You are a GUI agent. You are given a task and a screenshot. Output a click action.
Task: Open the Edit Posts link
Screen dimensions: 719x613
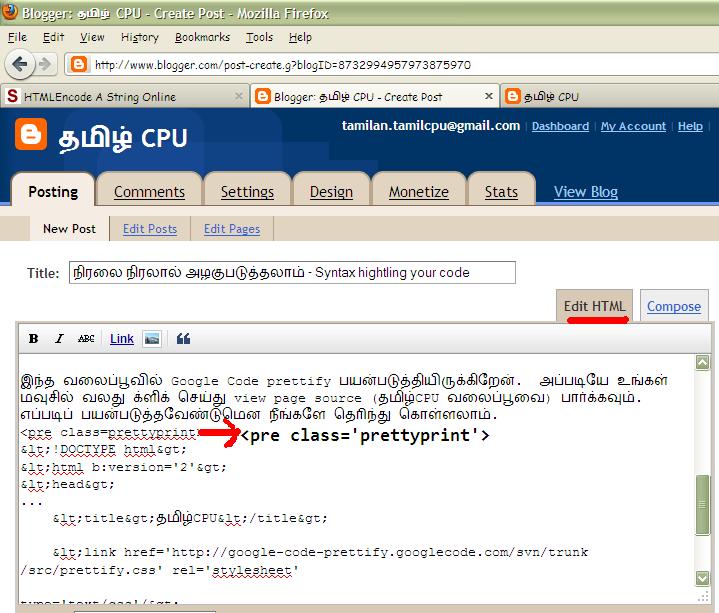click(x=149, y=228)
